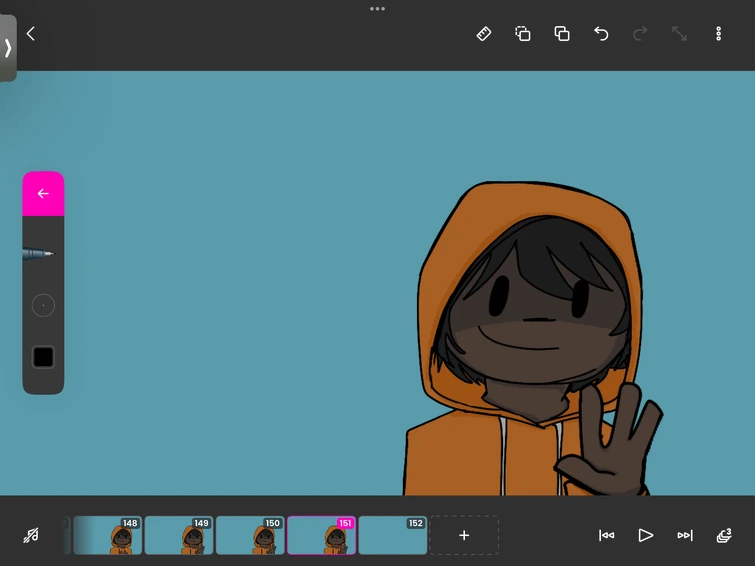The width and height of the screenshot is (755, 566).
Task: Open the black color swatch
Action: click(x=43, y=357)
